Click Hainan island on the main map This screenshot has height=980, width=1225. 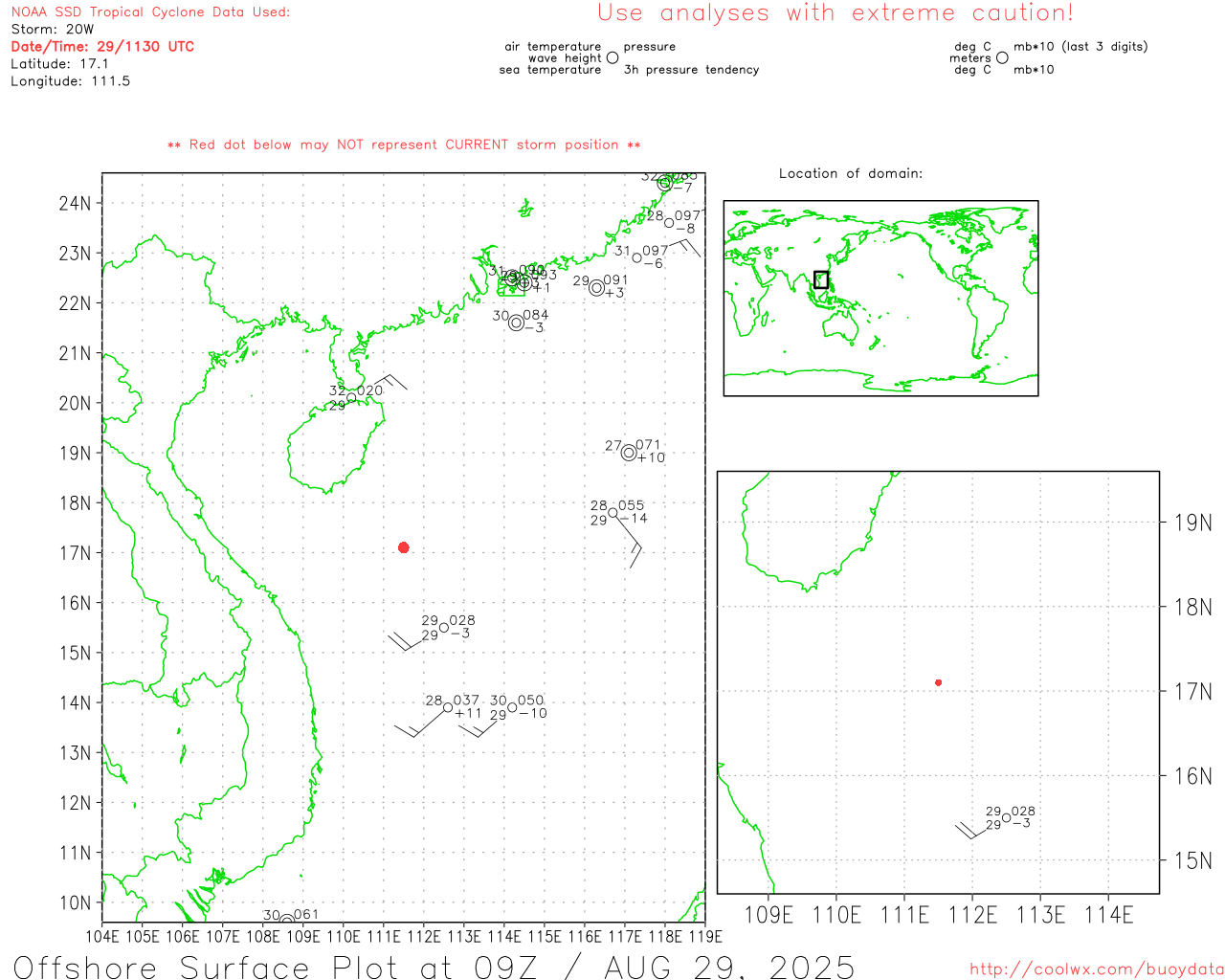tap(335, 445)
